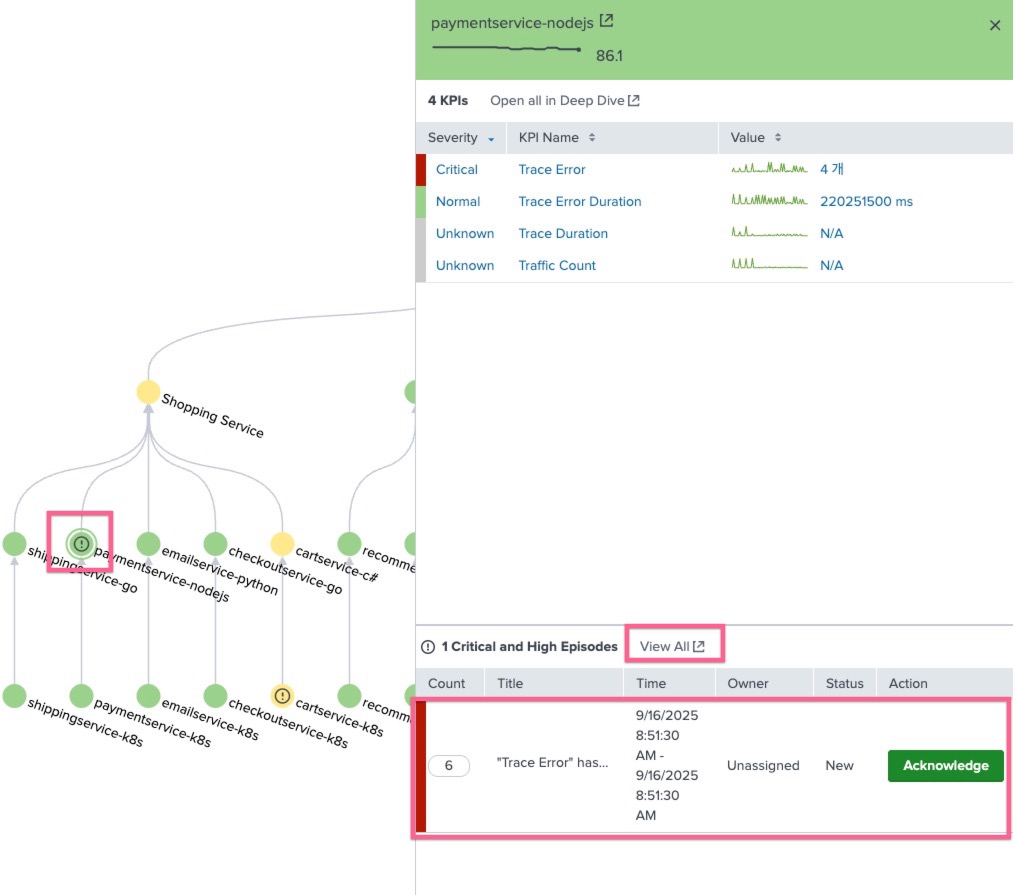Click the '4 개' Trace Error value
The image size is (1016, 895).
831,169
